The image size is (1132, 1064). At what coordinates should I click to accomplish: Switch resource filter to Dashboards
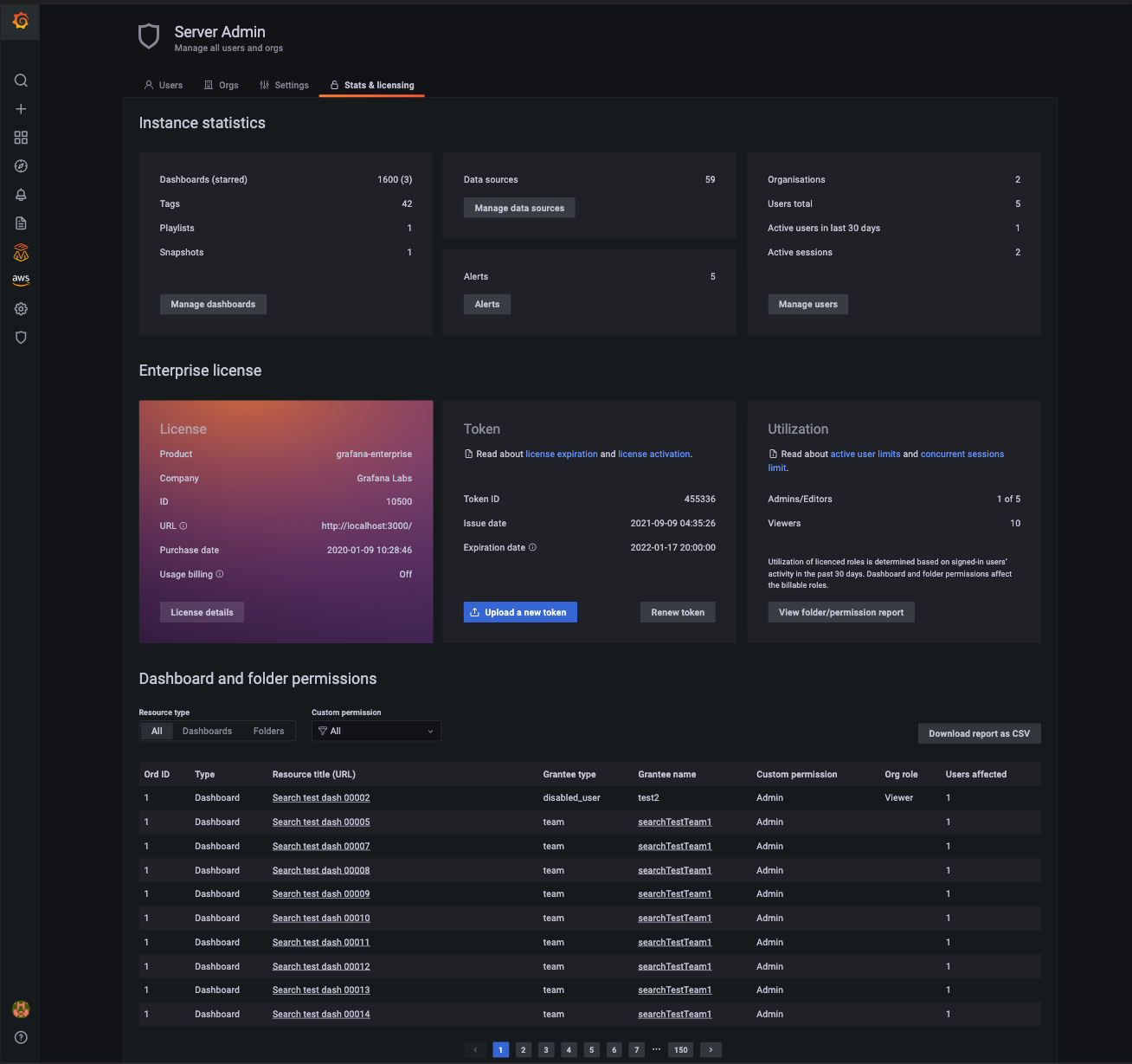tap(207, 731)
